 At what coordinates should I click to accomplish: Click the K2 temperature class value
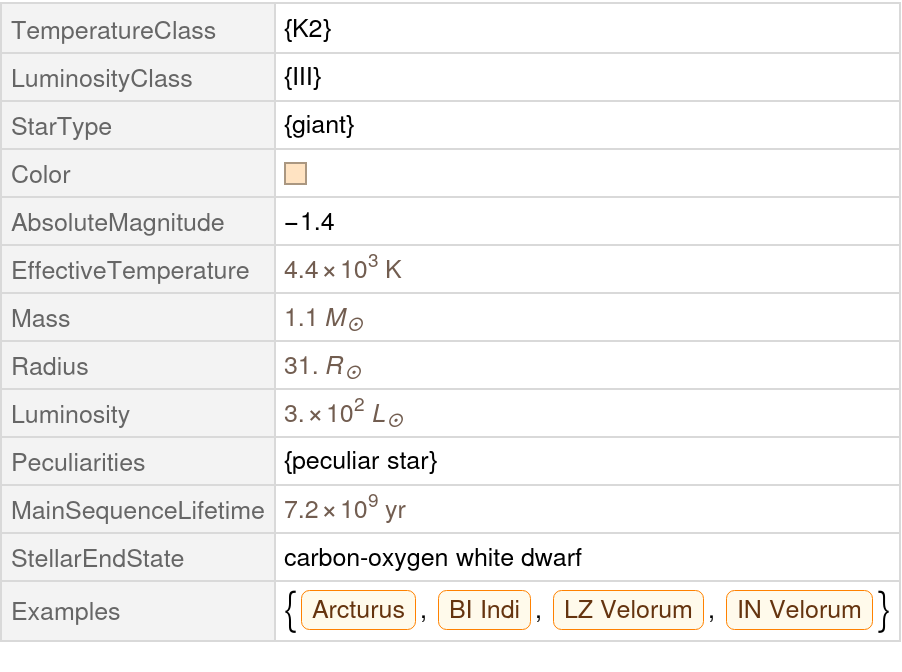point(307,30)
